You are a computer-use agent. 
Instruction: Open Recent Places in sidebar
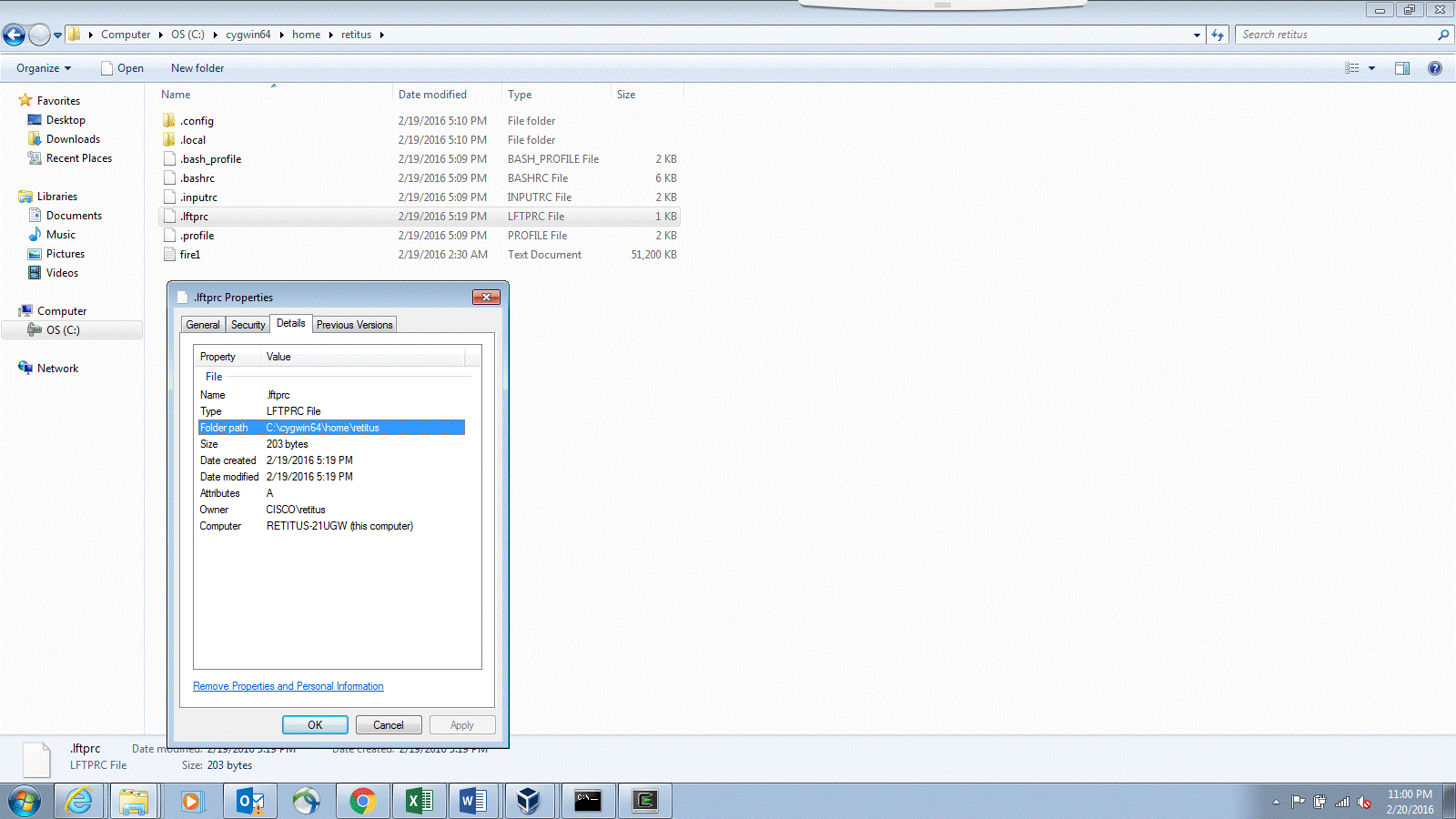(79, 158)
